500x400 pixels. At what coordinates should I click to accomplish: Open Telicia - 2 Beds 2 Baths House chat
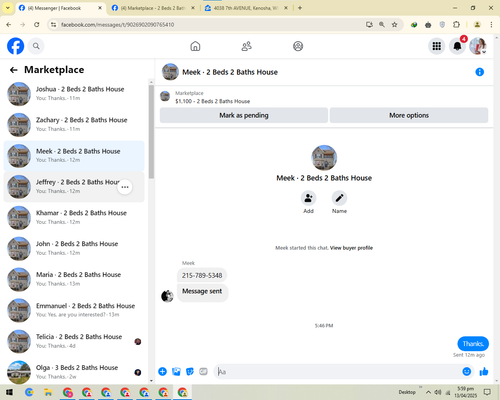[74, 341]
